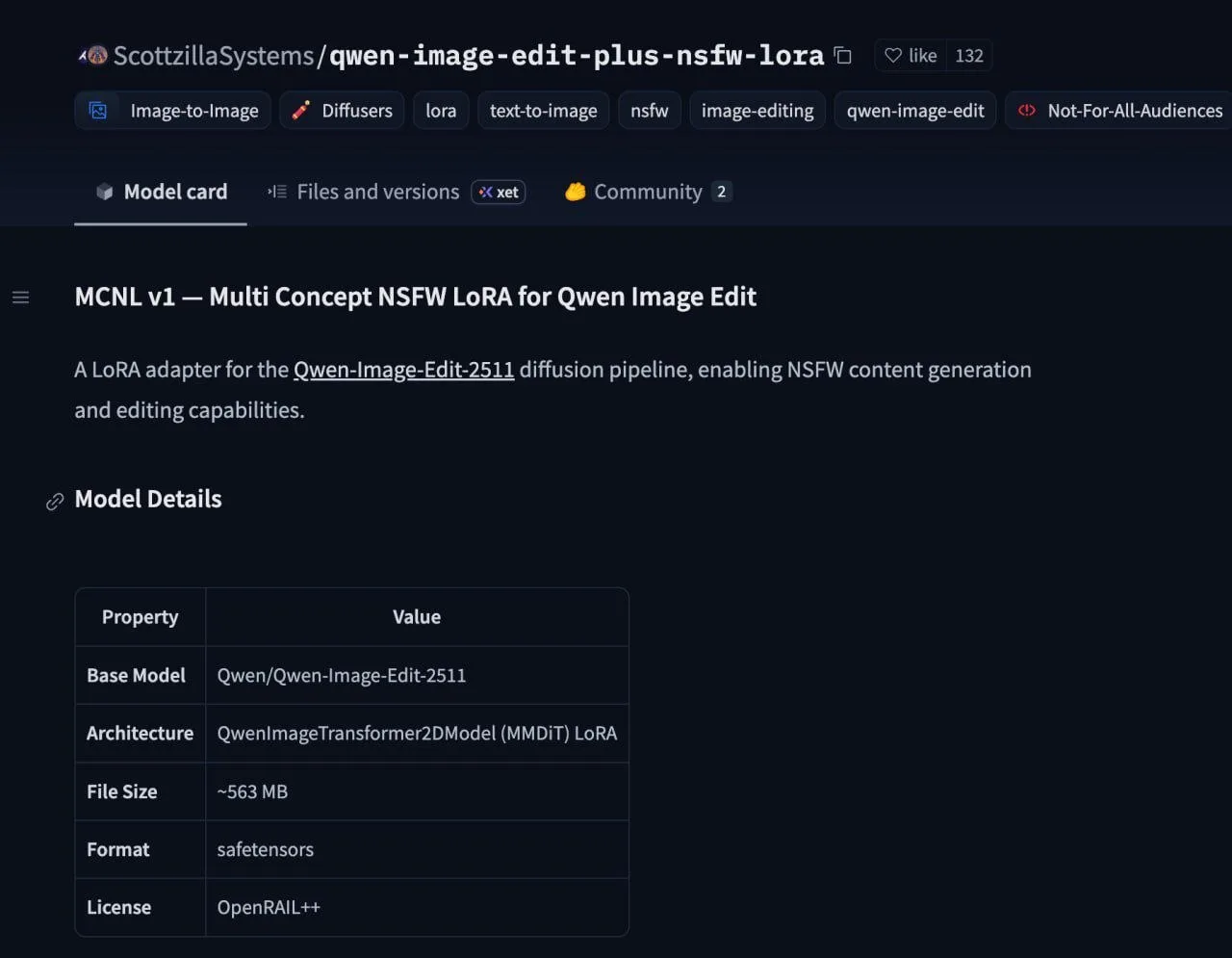Click the Diffusers pencil icon
The width and height of the screenshot is (1232, 958).
(x=300, y=111)
